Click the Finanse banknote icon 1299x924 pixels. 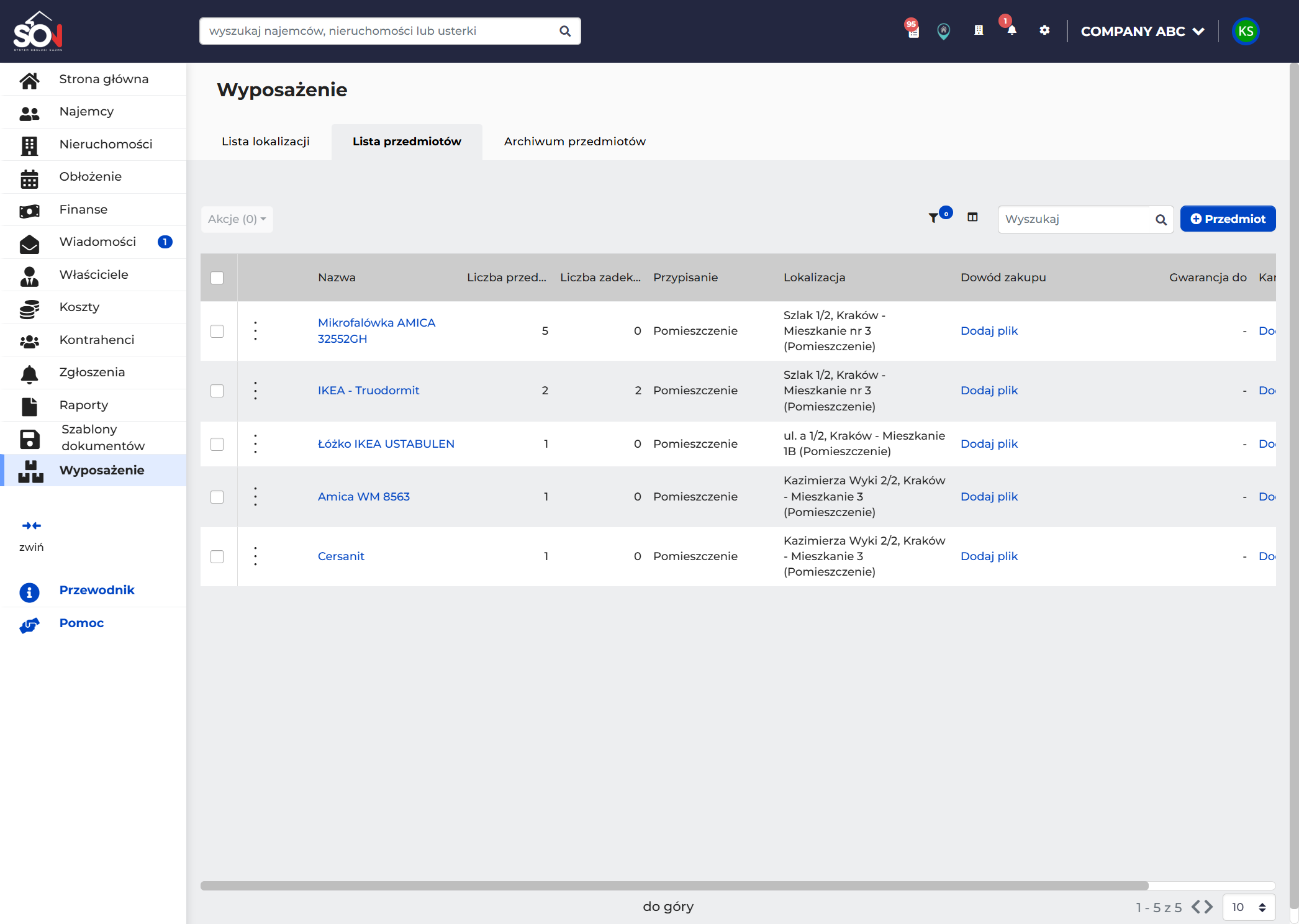pos(29,211)
